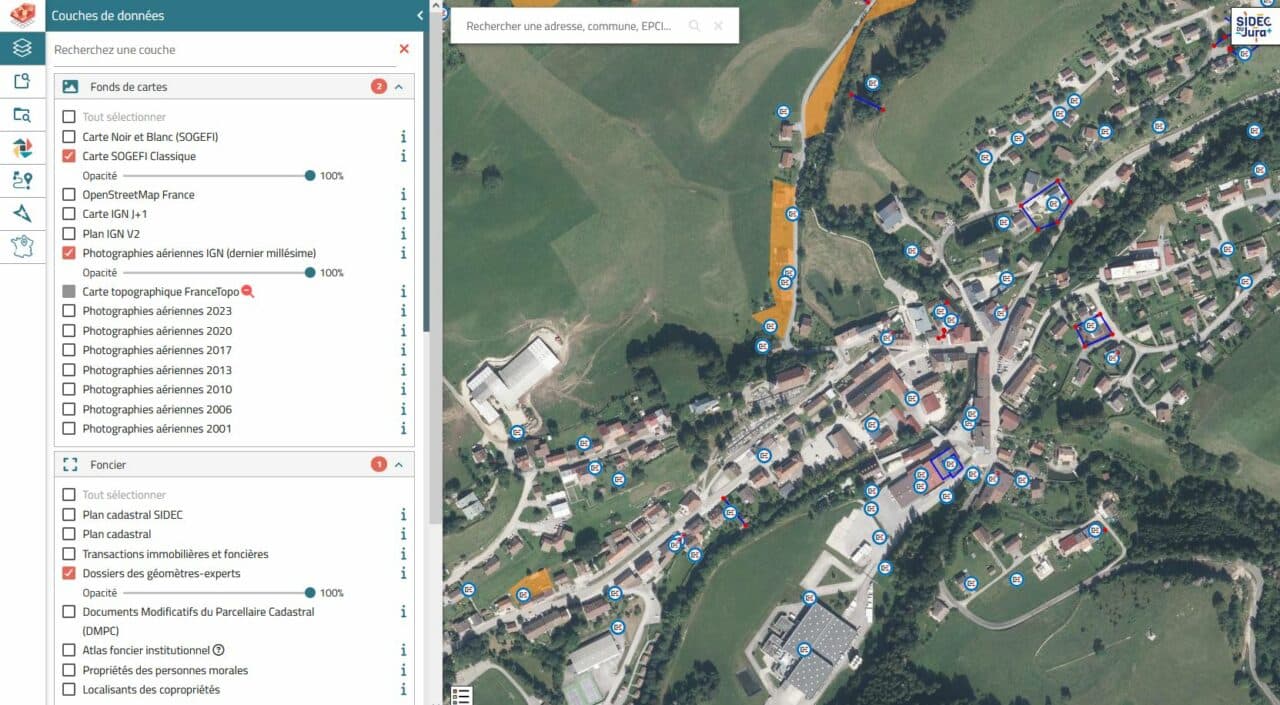Image resolution: width=1280 pixels, height=705 pixels.
Task: Enable the OpenStreetMap France layer
Action: point(68,194)
